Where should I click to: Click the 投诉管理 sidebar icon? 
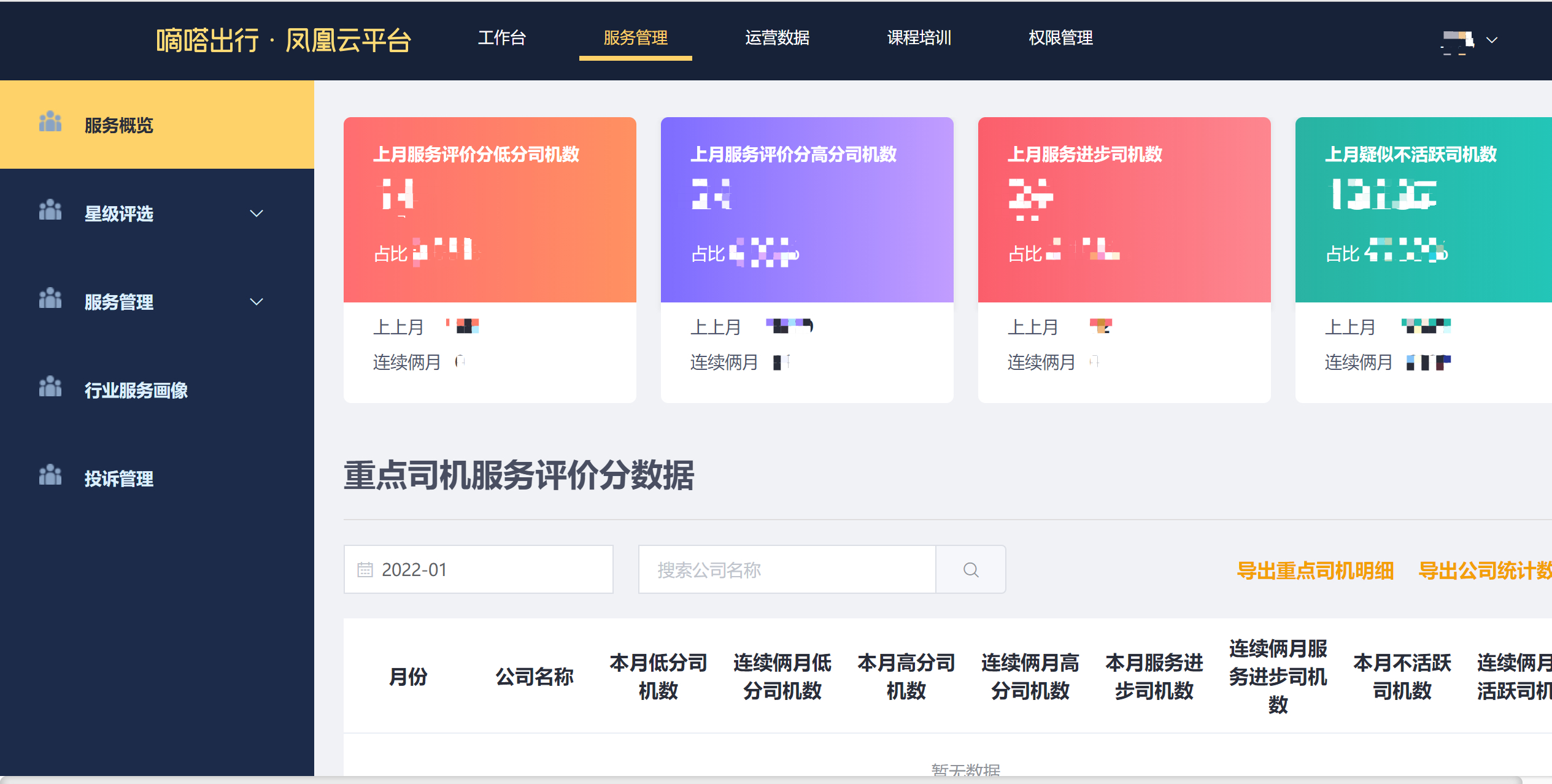click(x=50, y=475)
